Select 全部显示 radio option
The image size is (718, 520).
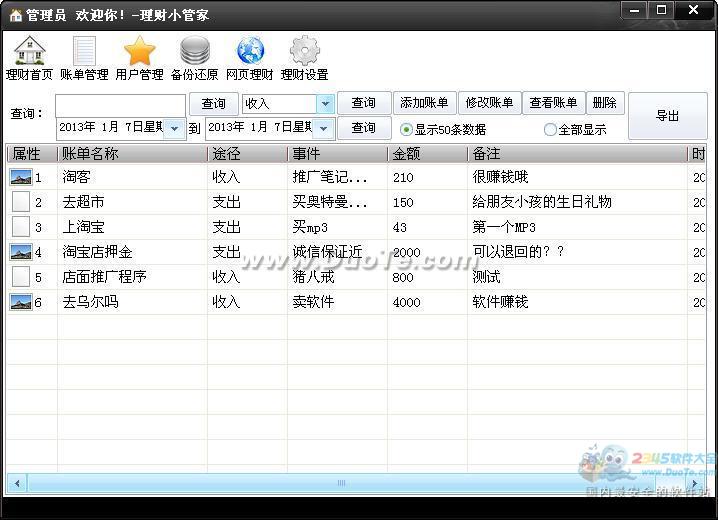tap(550, 130)
